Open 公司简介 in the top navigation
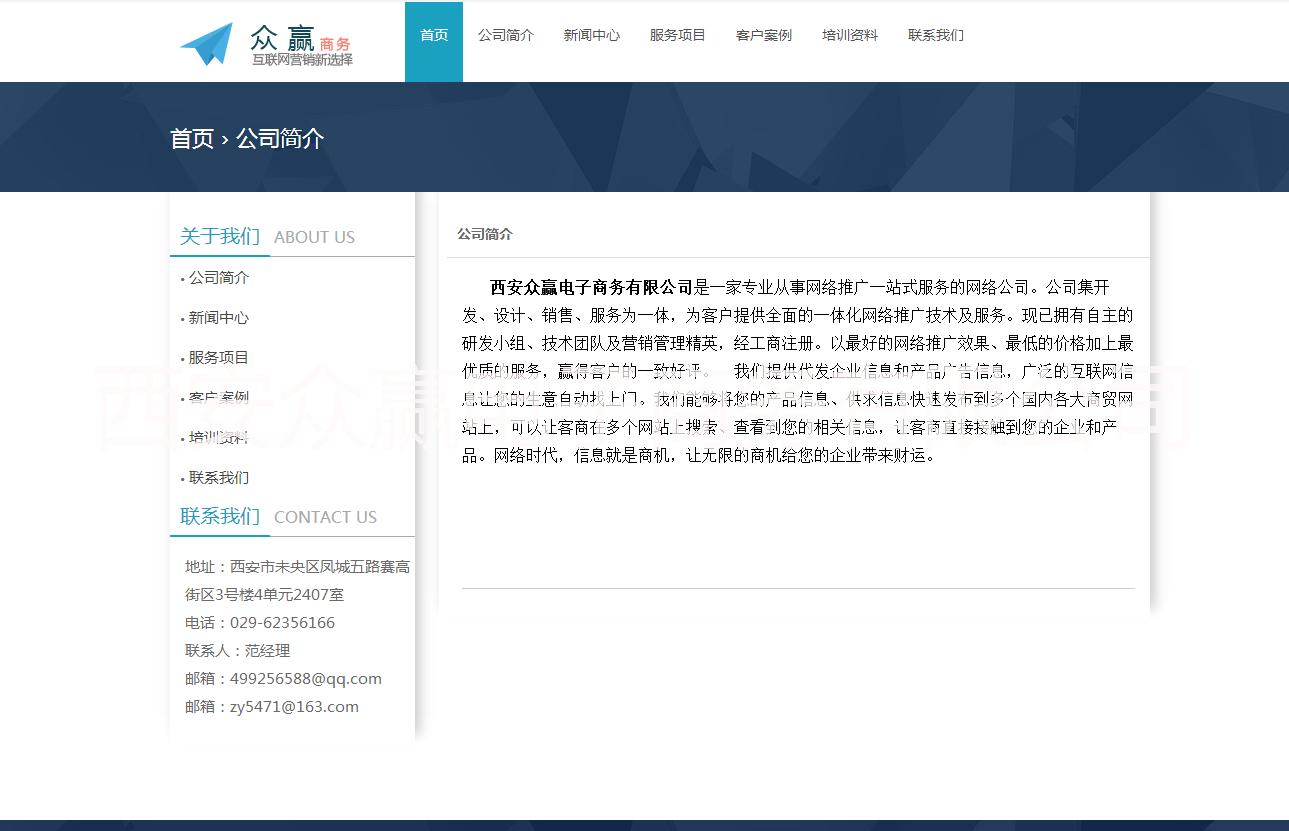The height and width of the screenshot is (831, 1289). tap(506, 35)
